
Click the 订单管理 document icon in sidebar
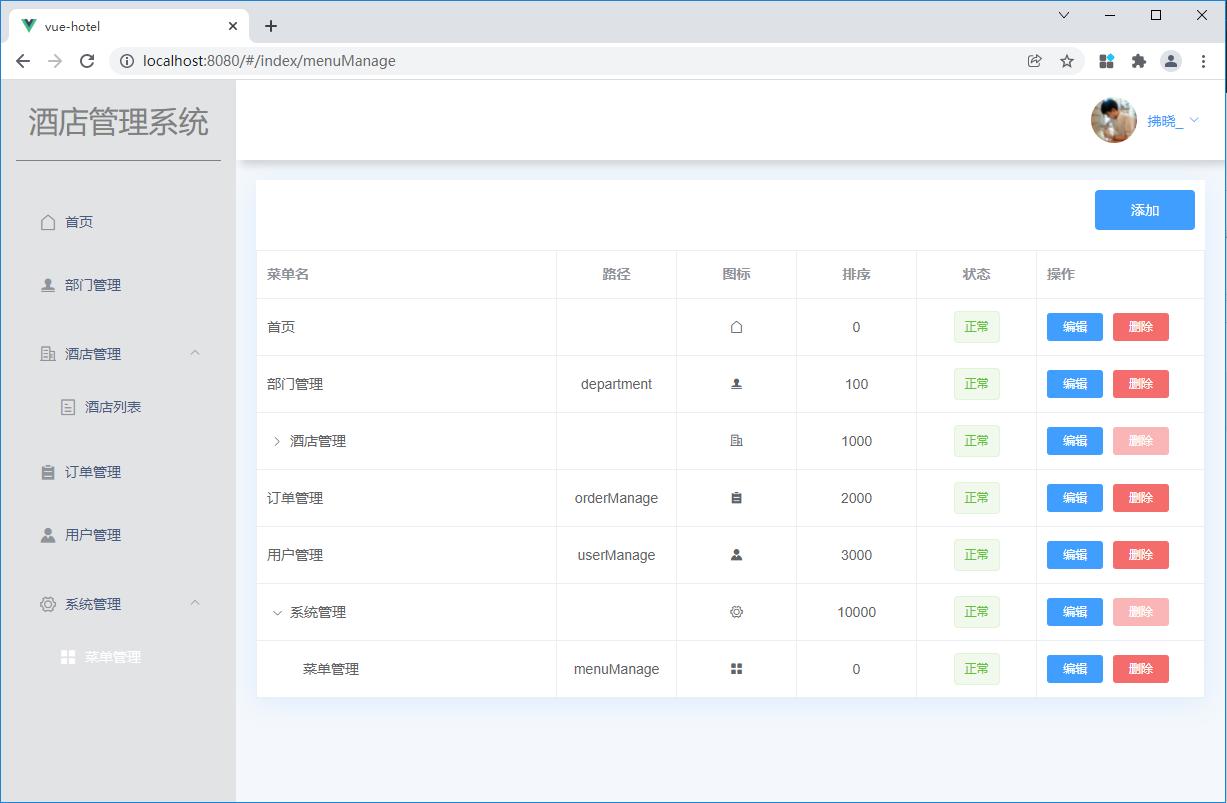[47, 471]
